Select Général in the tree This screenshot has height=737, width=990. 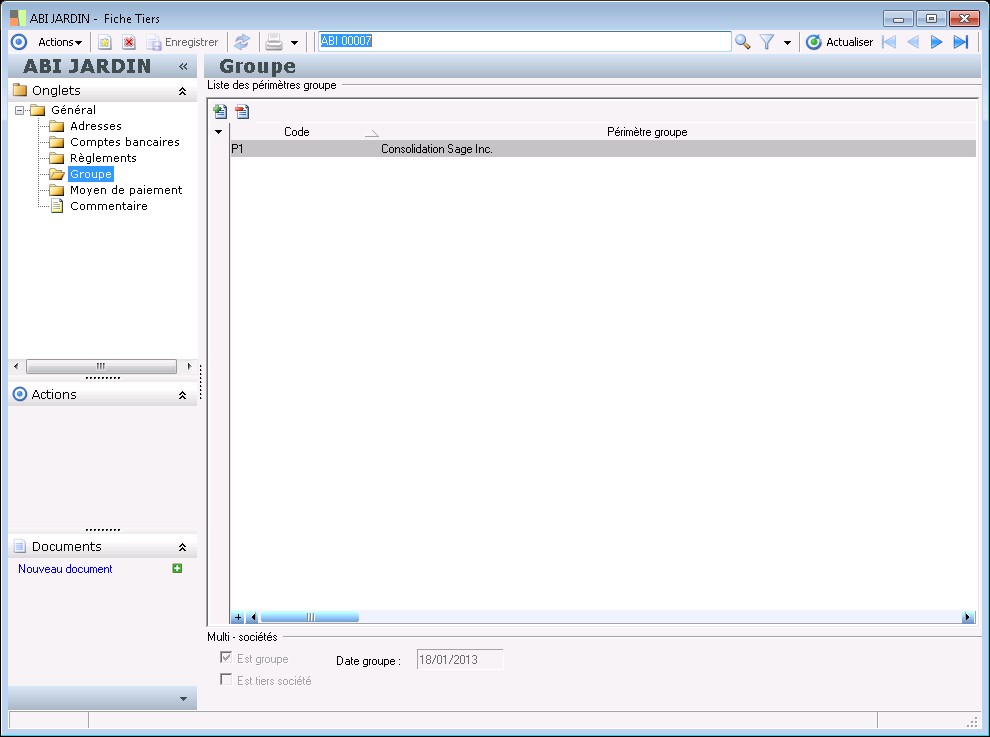pyautogui.click(x=73, y=110)
